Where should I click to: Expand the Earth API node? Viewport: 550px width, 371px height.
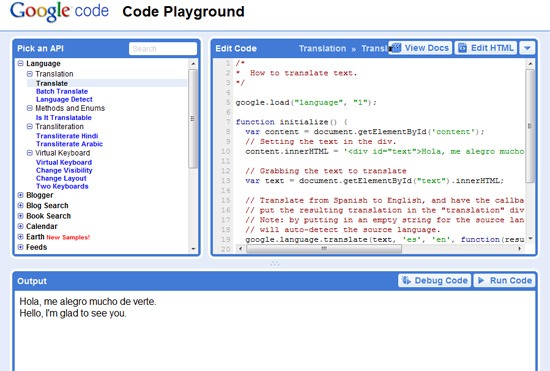coord(20,237)
